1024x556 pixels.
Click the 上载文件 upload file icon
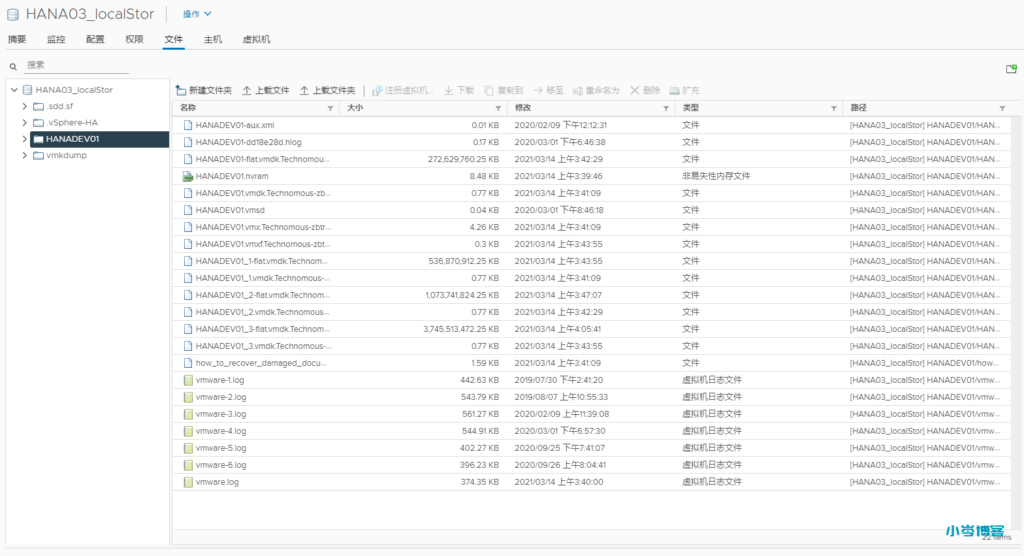[x=247, y=90]
